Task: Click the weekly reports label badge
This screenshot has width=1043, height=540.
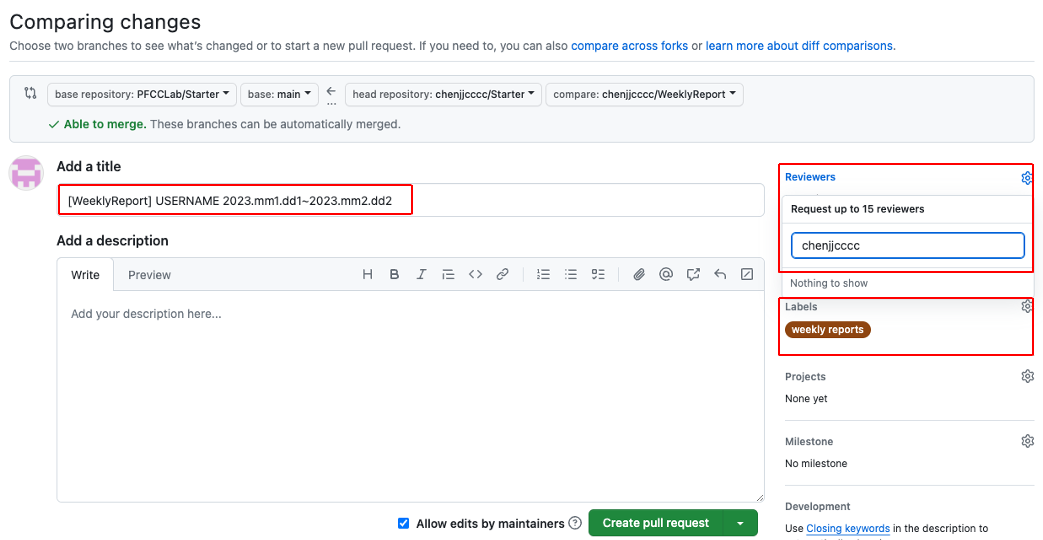Action: click(x=827, y=329)
